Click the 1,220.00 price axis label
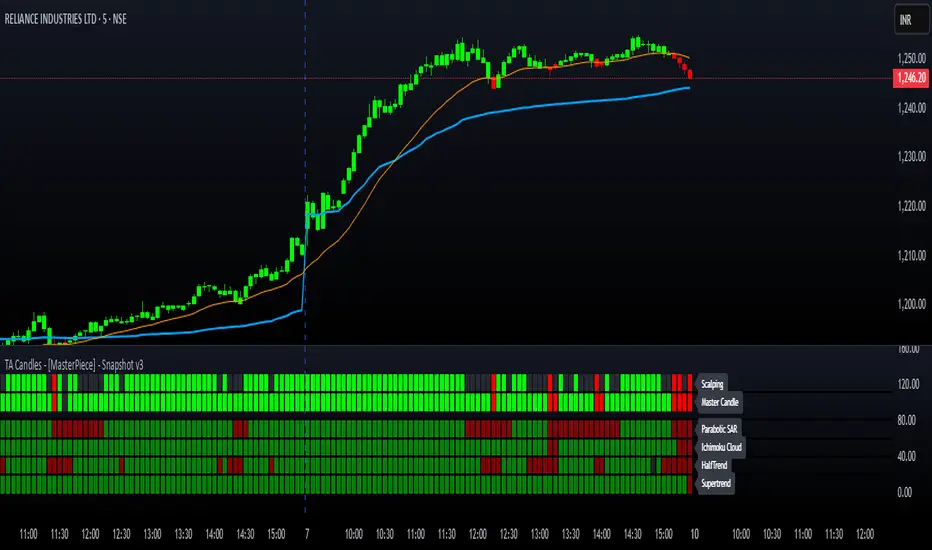 912,206
